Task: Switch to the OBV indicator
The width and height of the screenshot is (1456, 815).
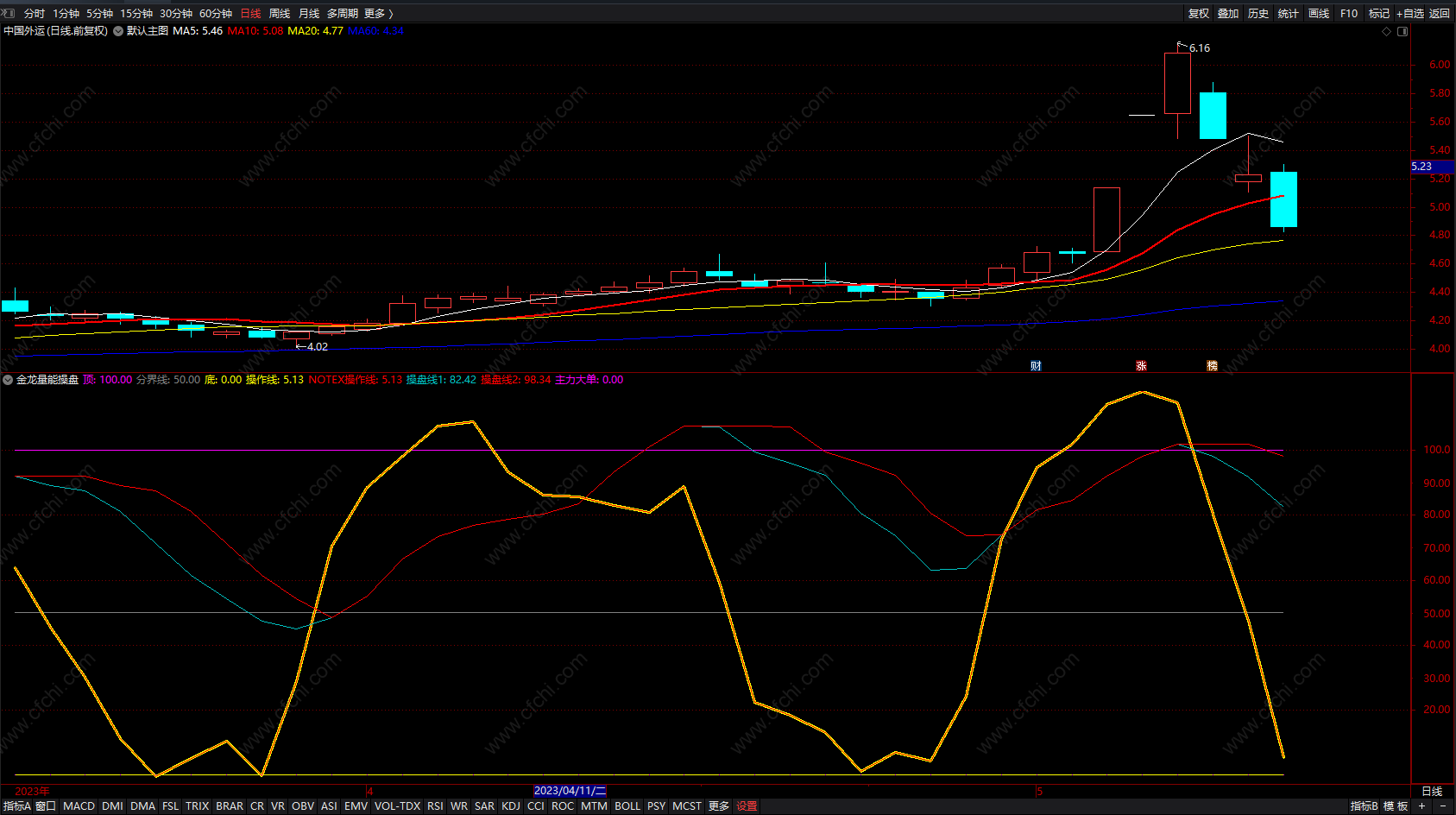Action: [302, 806]
